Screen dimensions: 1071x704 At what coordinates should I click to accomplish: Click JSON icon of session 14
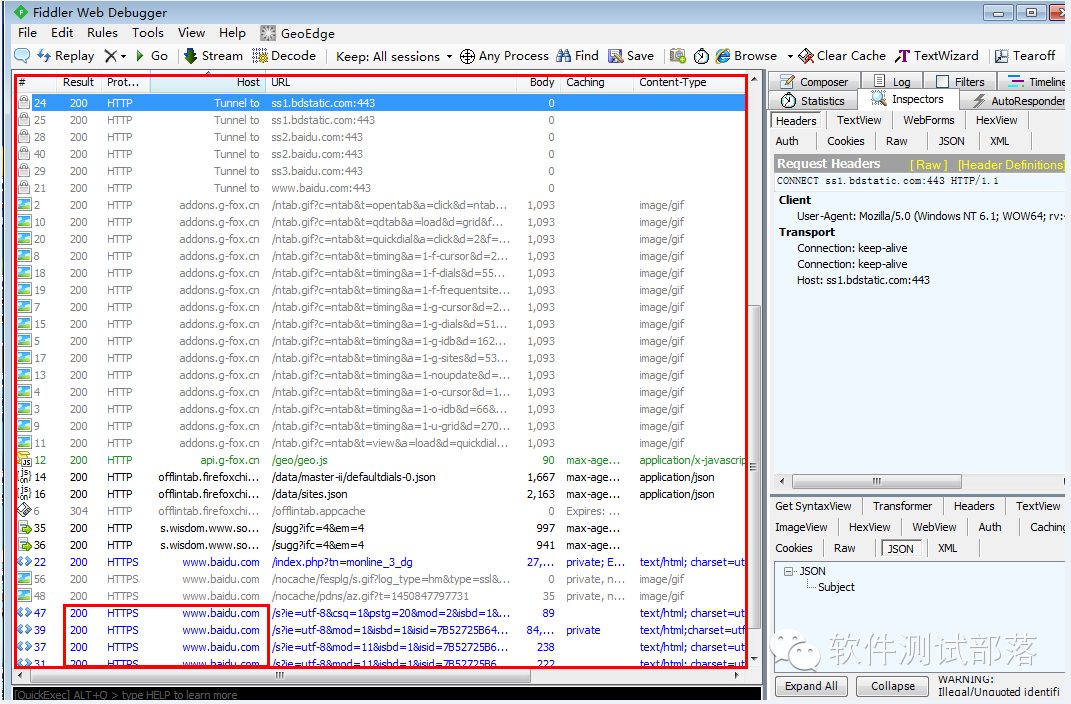pos(24,477)
